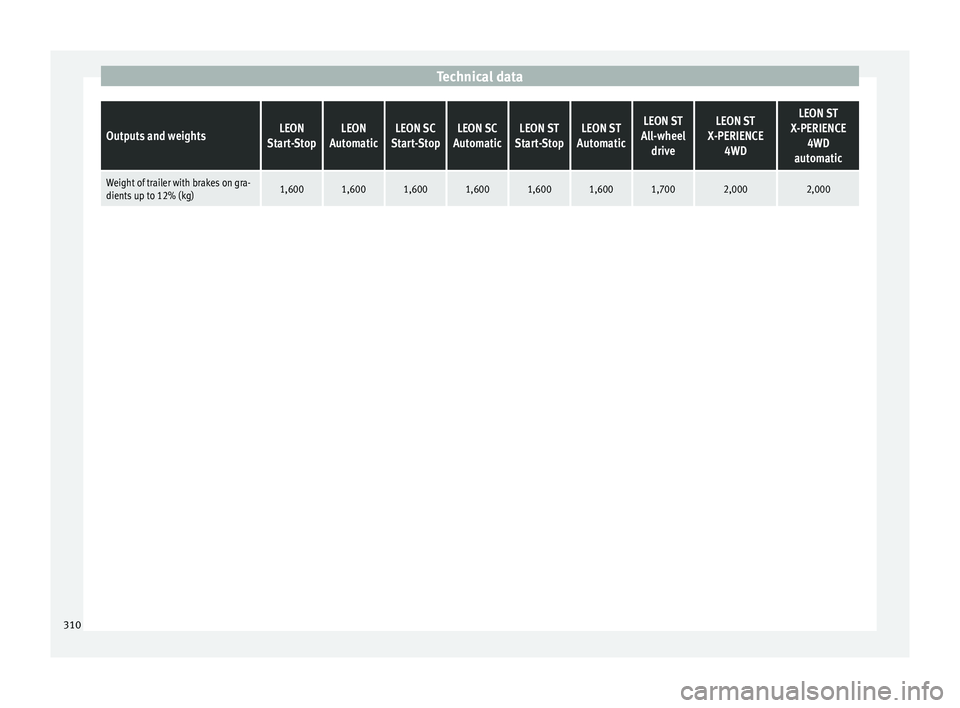Select the LEON SC Automatic header
Screen dimensions: 960x708
coord(477,135)
